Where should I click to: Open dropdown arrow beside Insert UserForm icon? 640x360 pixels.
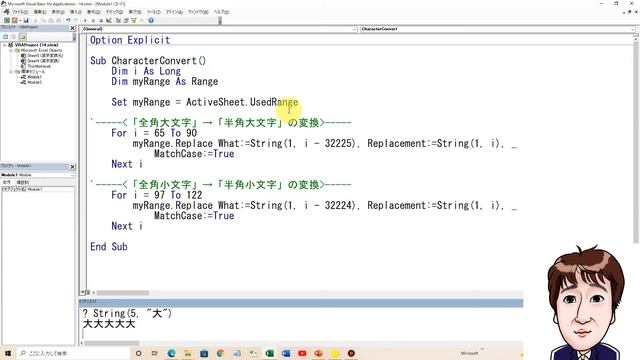click(20, 20)
